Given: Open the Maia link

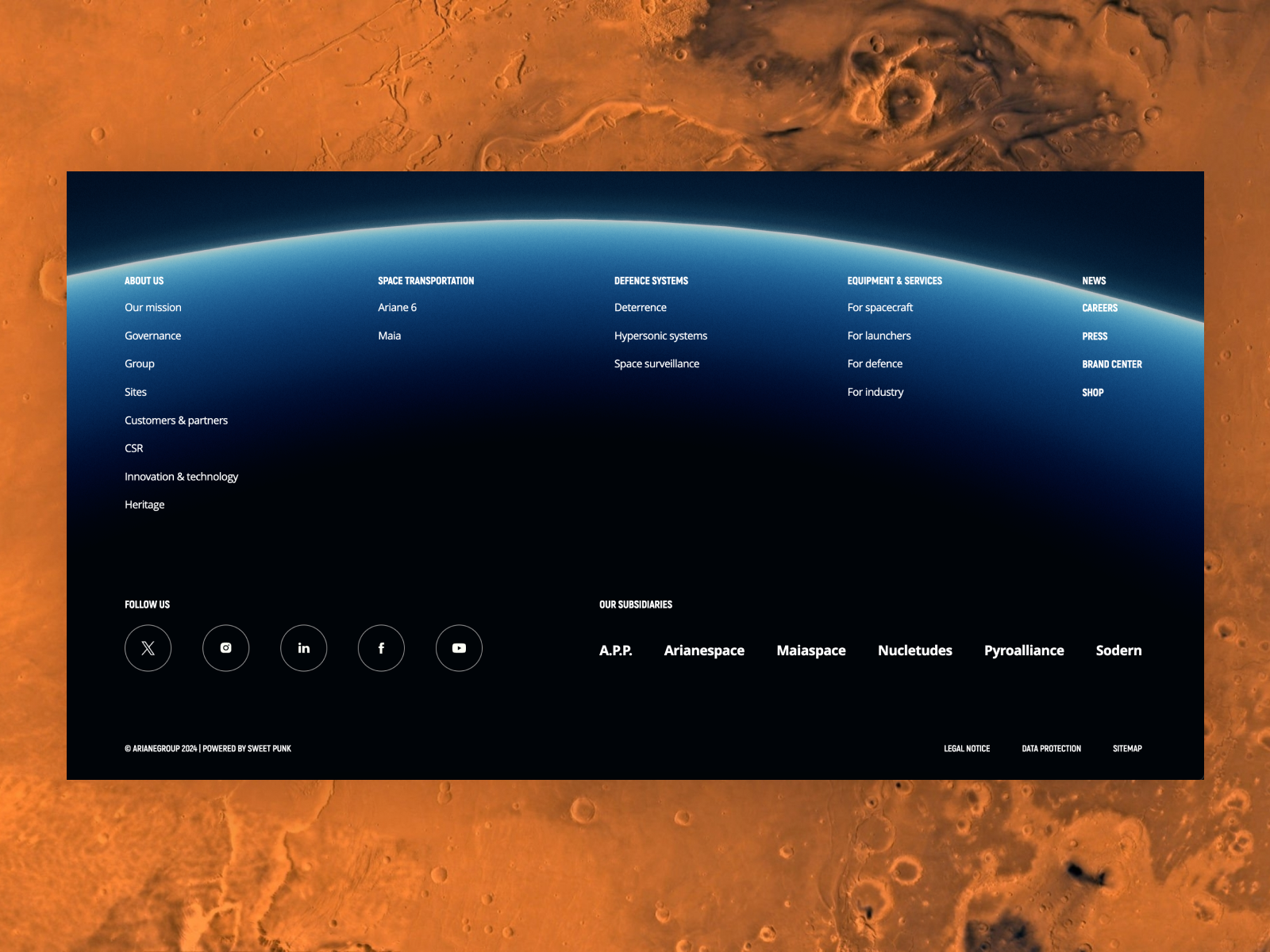Looking at the screenshot, I should pyautogui.click(x=389, y=336).
